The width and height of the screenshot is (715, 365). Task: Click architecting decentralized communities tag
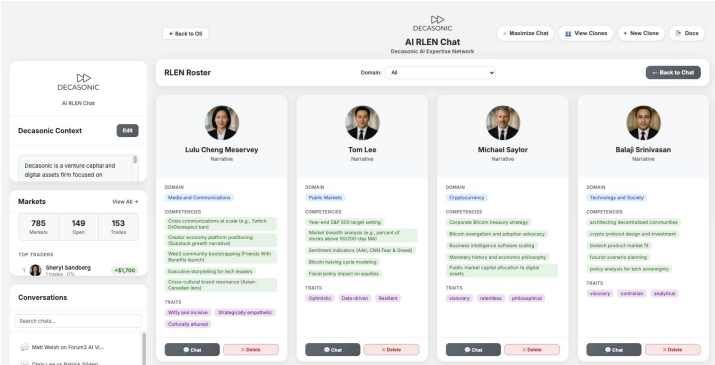coord(633,222)
